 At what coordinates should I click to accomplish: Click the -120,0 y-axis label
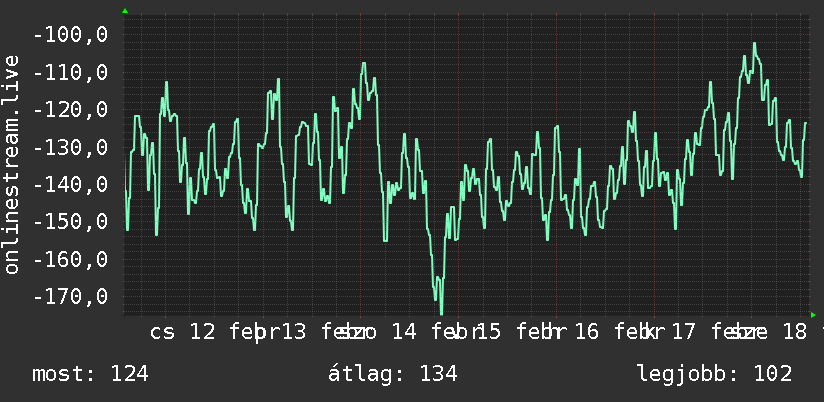pos(70,110)
